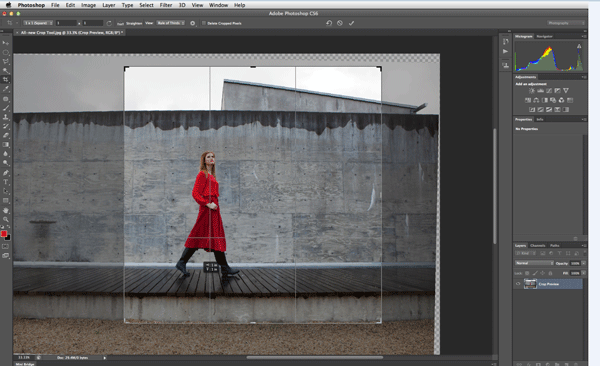Cancel the current crop operation

pos(340,23)
